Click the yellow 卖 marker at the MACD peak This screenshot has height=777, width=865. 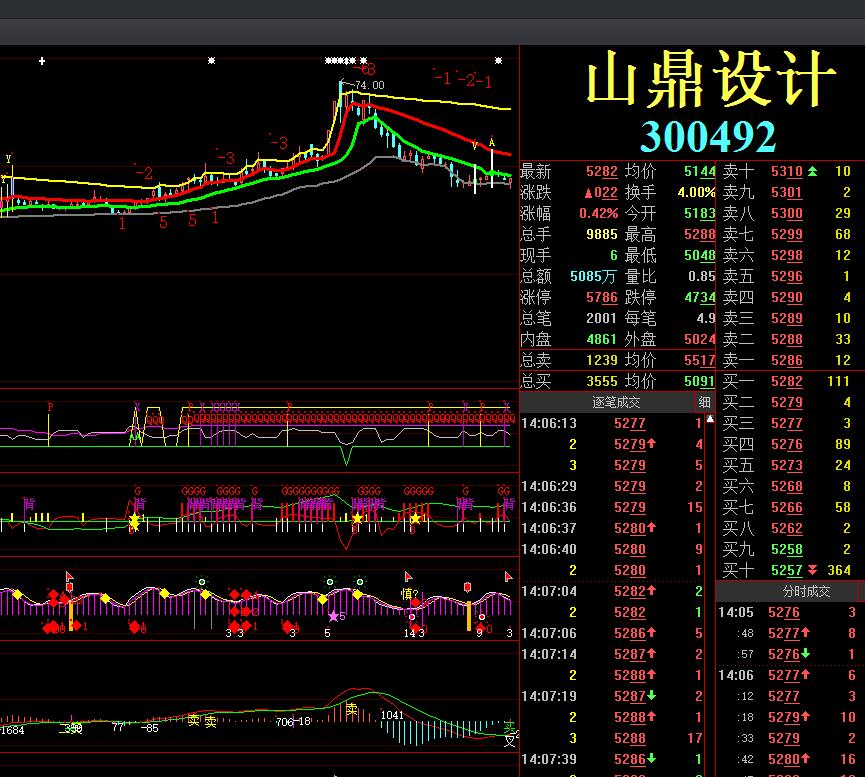[351, 709]
